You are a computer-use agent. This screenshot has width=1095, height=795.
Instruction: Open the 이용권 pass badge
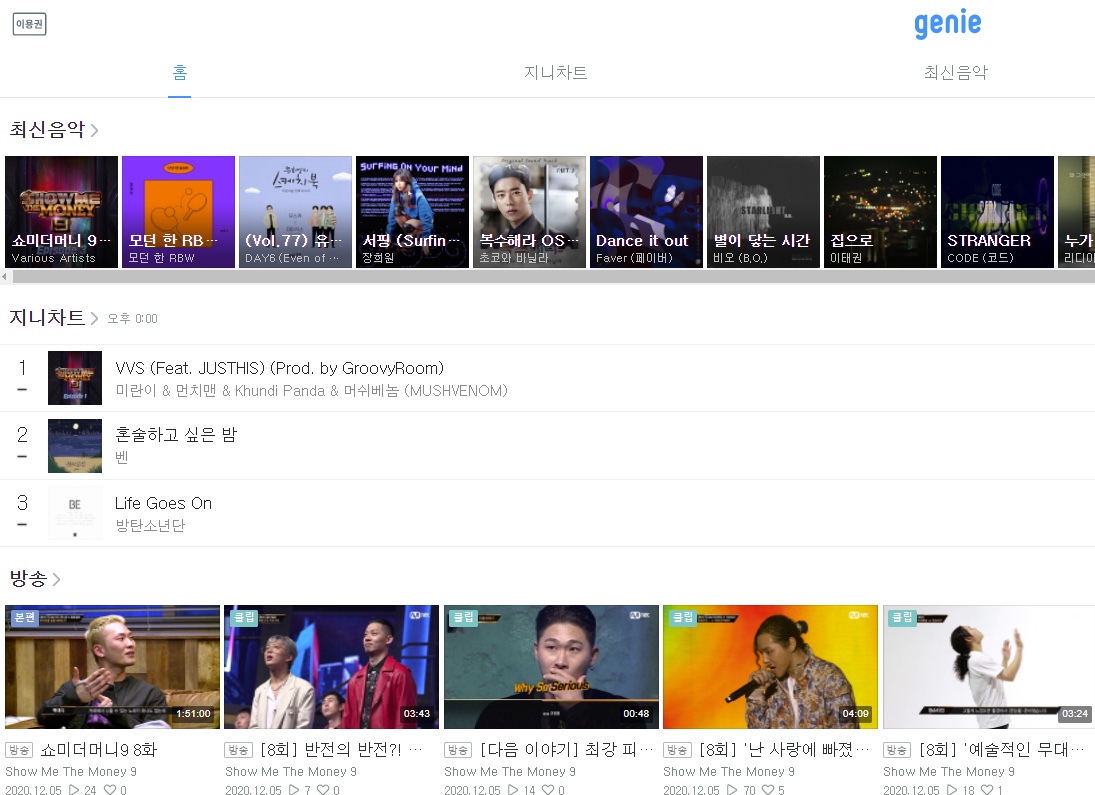[29, 24]
